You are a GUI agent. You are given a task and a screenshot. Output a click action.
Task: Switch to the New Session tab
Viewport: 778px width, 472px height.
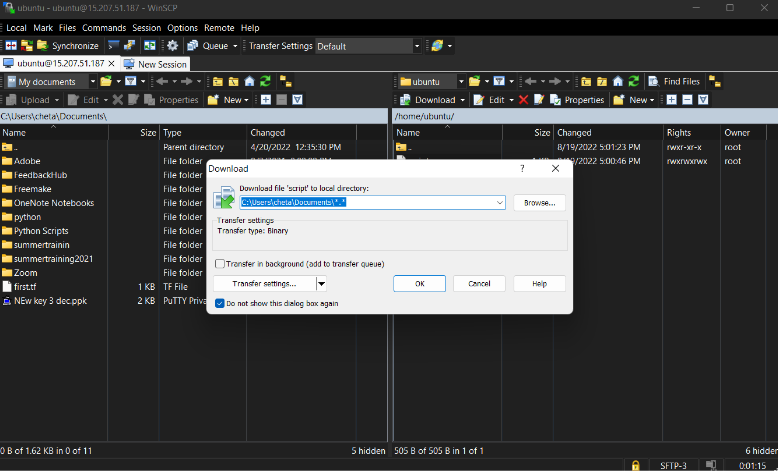coord(155,64)
